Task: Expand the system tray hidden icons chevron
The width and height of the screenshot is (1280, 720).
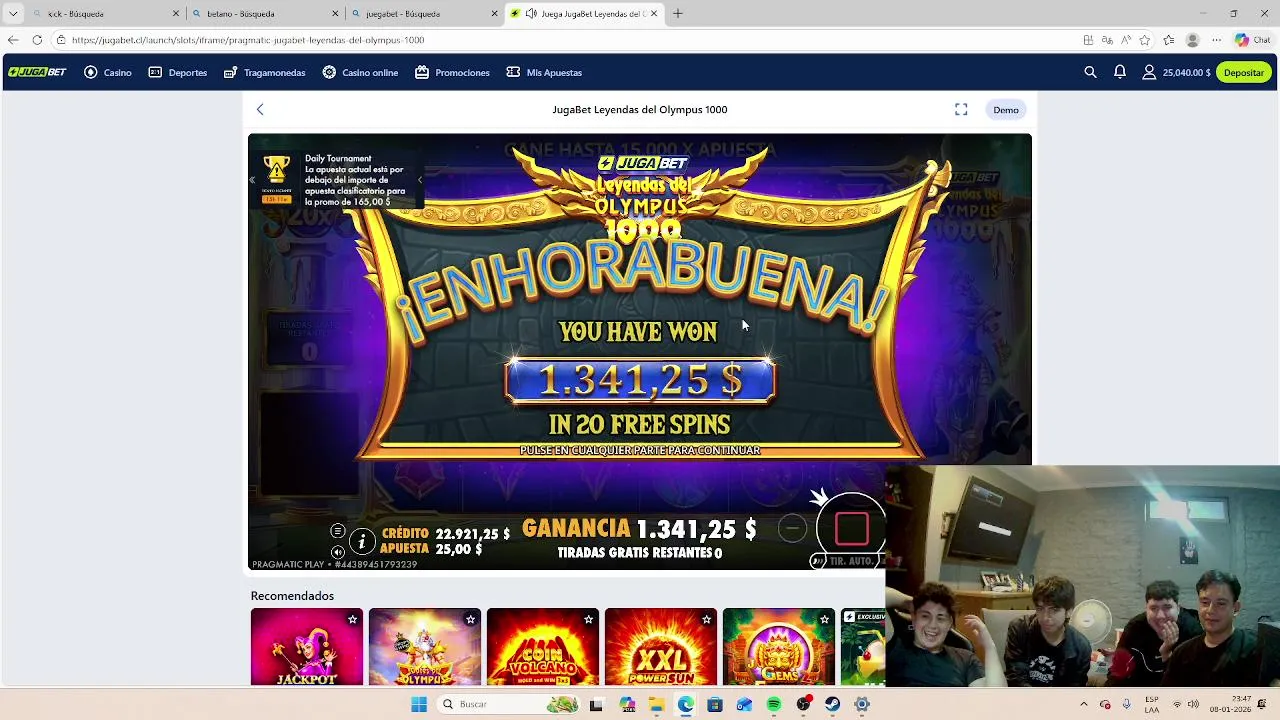Action: click(x=1083, y=704)
